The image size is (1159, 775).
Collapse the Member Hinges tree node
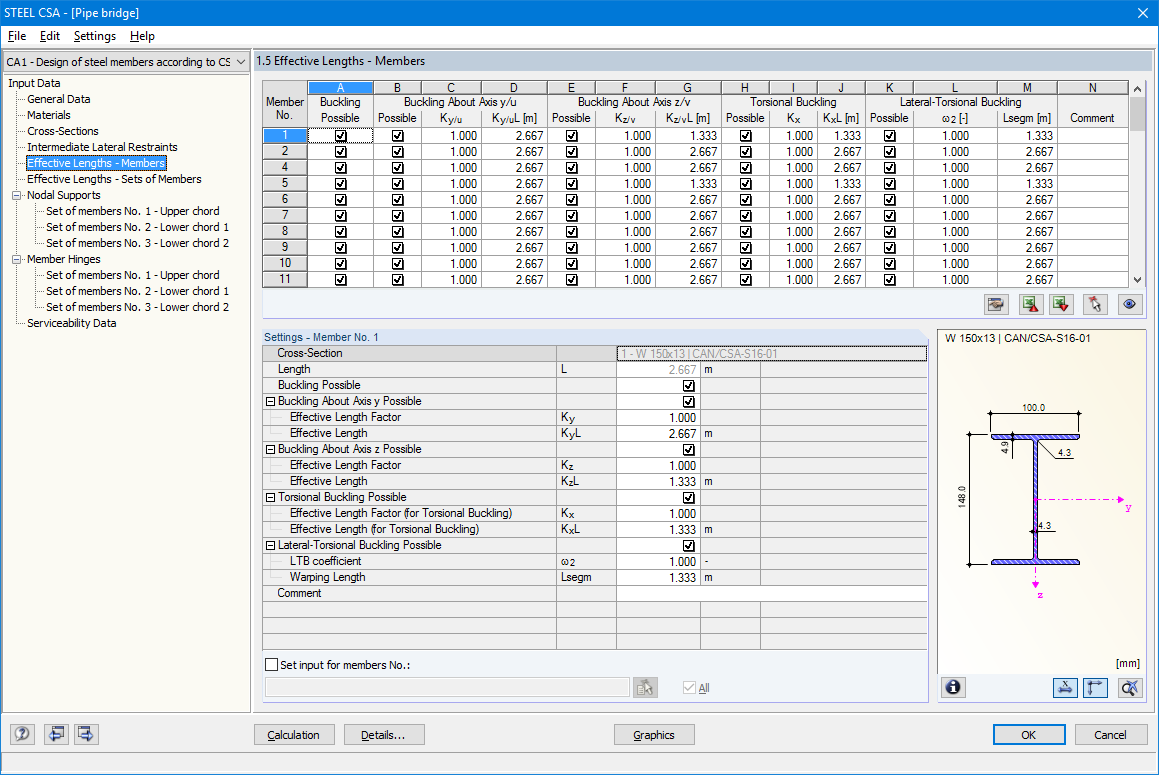16,260
